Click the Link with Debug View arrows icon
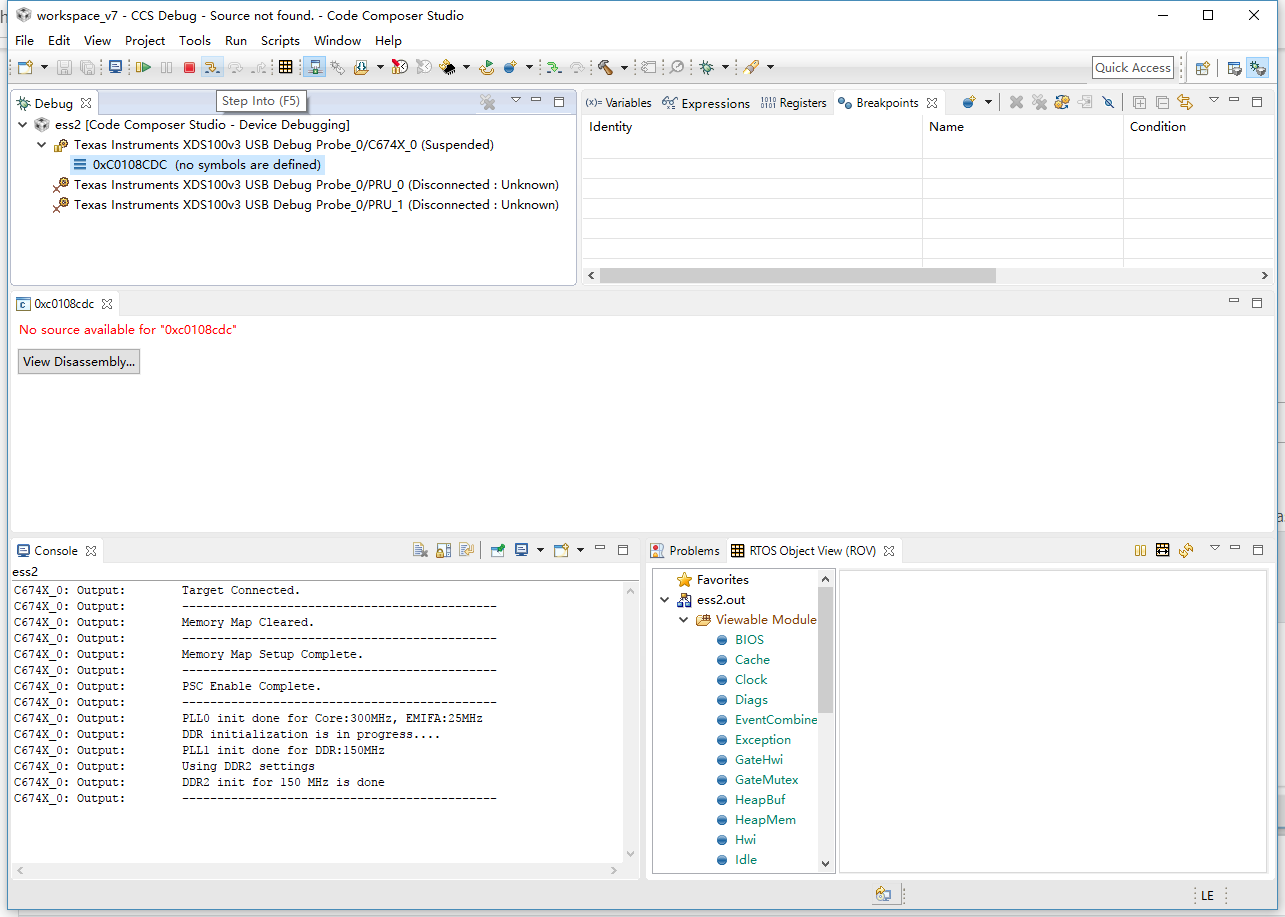Viewport: 1285px width, 917px height. click(1185, 102)
